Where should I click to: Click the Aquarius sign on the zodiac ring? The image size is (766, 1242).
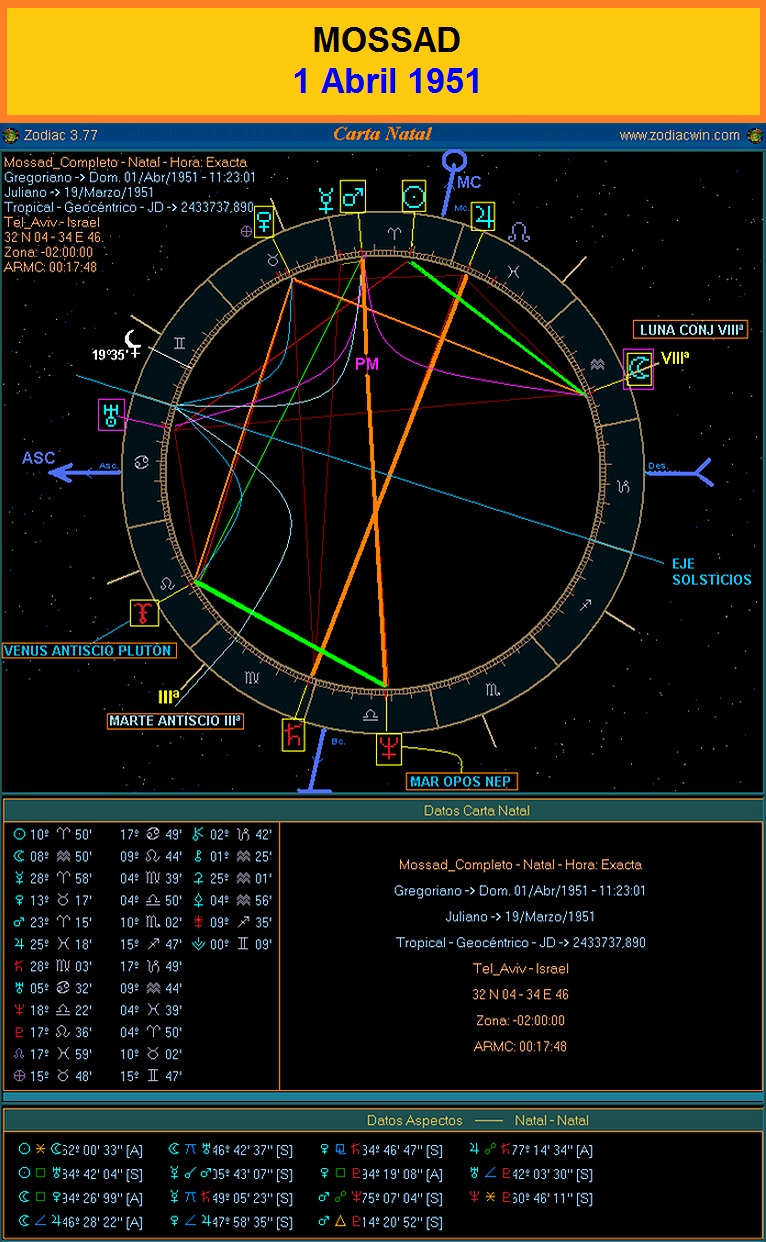pyautogui.click(x=596, y=365)
